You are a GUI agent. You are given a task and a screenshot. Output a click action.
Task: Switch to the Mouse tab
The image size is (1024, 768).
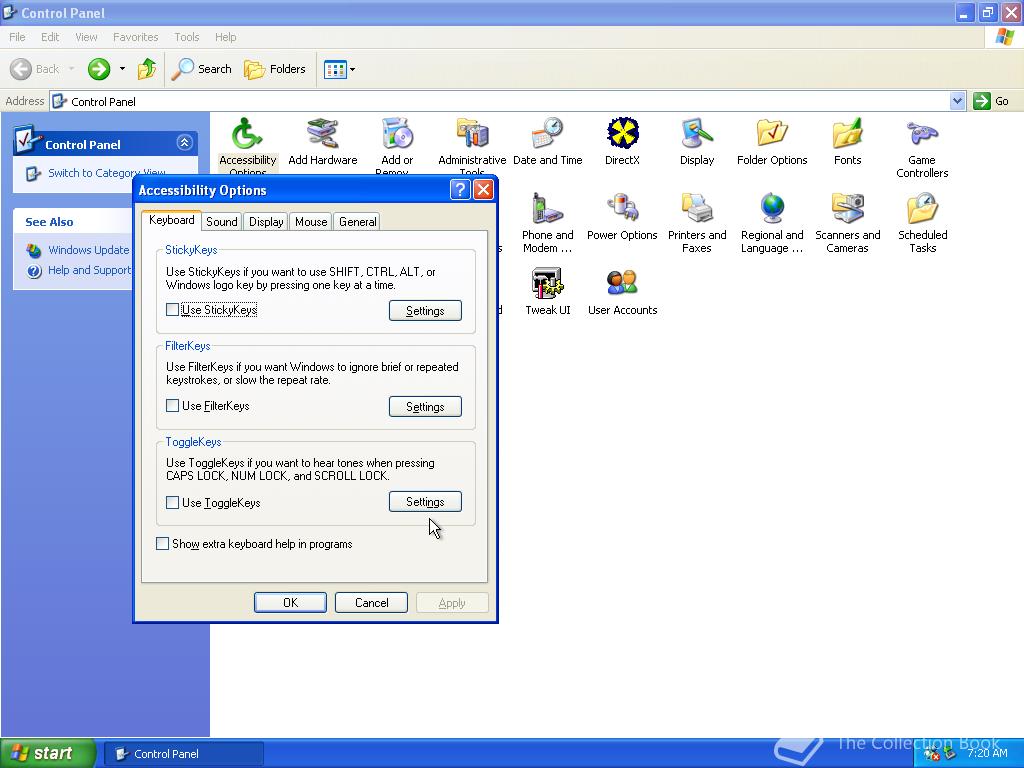pyautogui.click(x=311, y=222)
